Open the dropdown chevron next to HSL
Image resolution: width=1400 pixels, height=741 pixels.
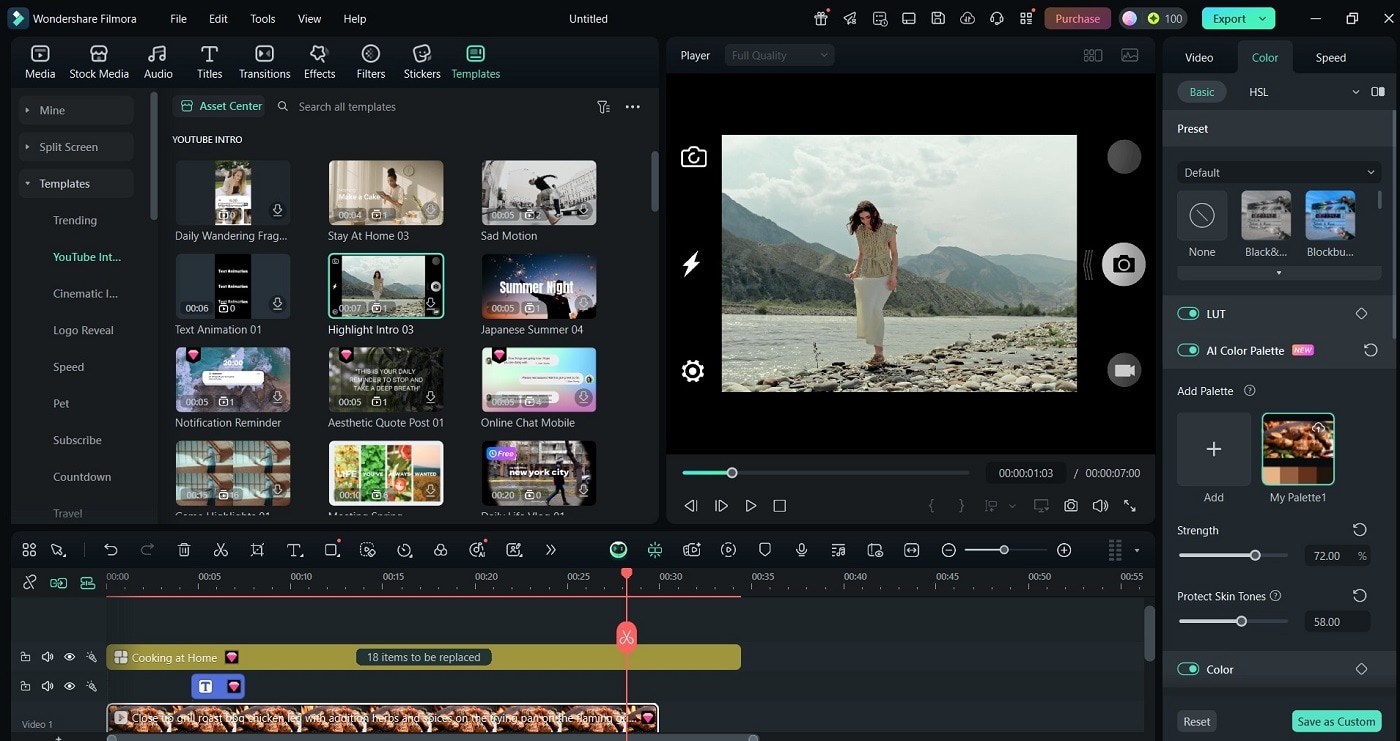(x=1356, y=92)
